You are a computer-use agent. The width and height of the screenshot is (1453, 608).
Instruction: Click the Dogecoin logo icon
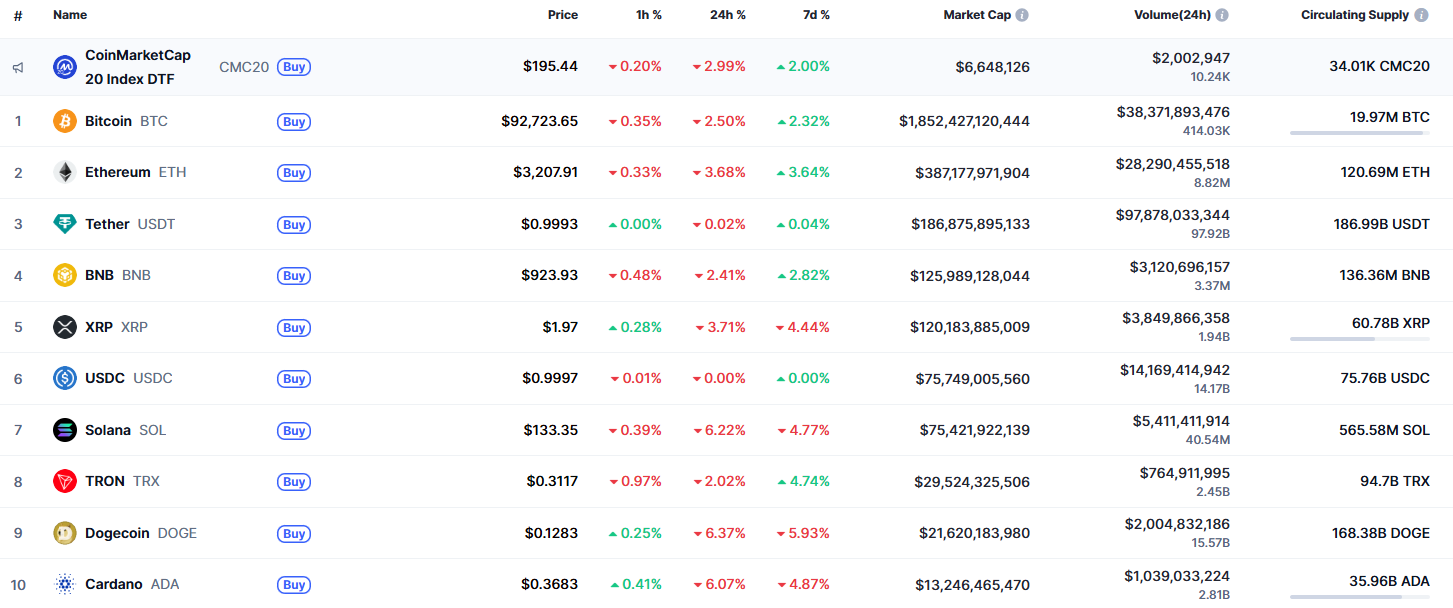click(65, 533)
